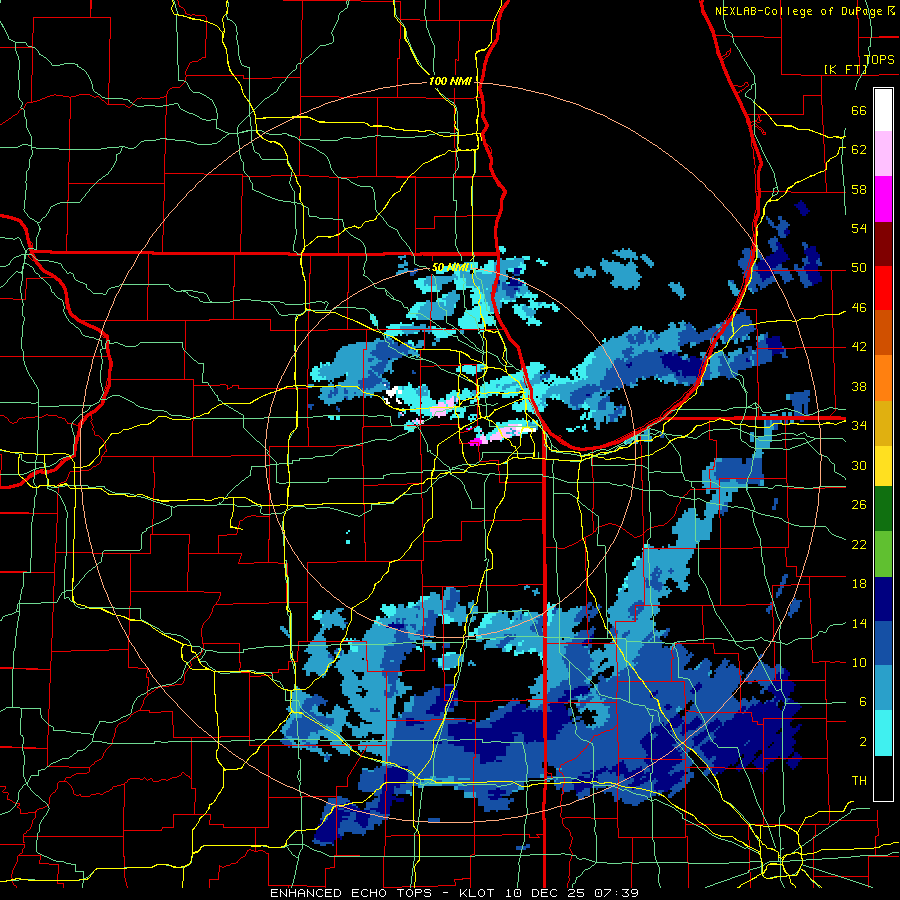Click the legend value 54
Image resolution: width=900 pixels, height=900 pixels.
[x=859, y=228]
